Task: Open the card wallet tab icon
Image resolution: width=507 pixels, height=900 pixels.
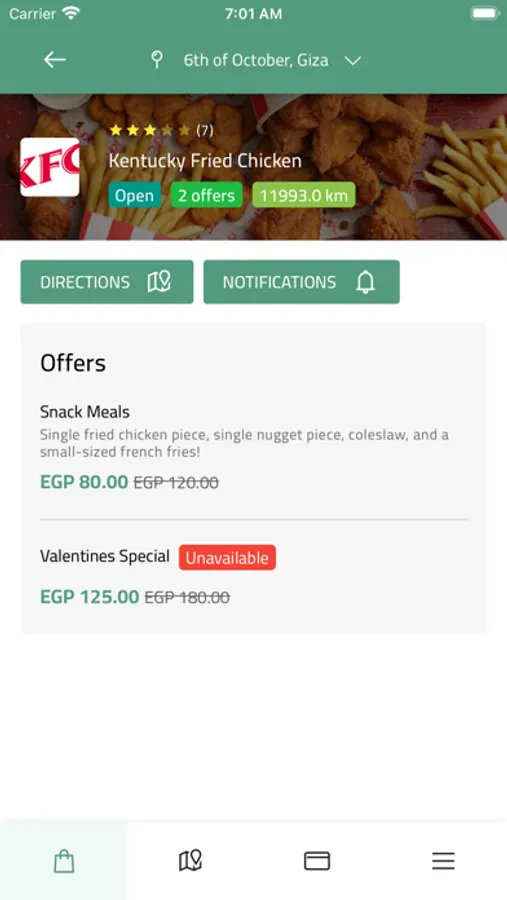Action: (317, 861)
